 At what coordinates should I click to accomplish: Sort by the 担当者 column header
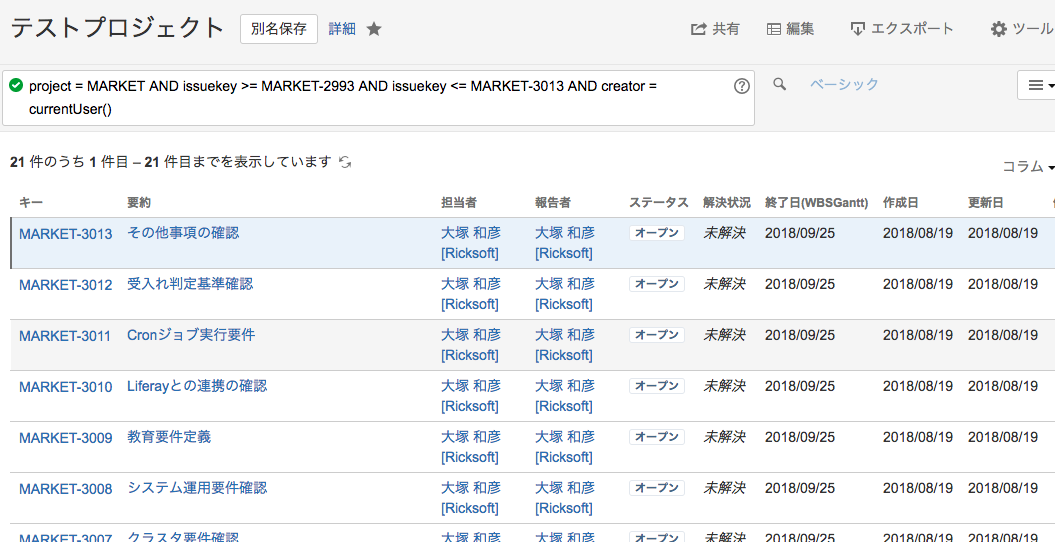459,202
